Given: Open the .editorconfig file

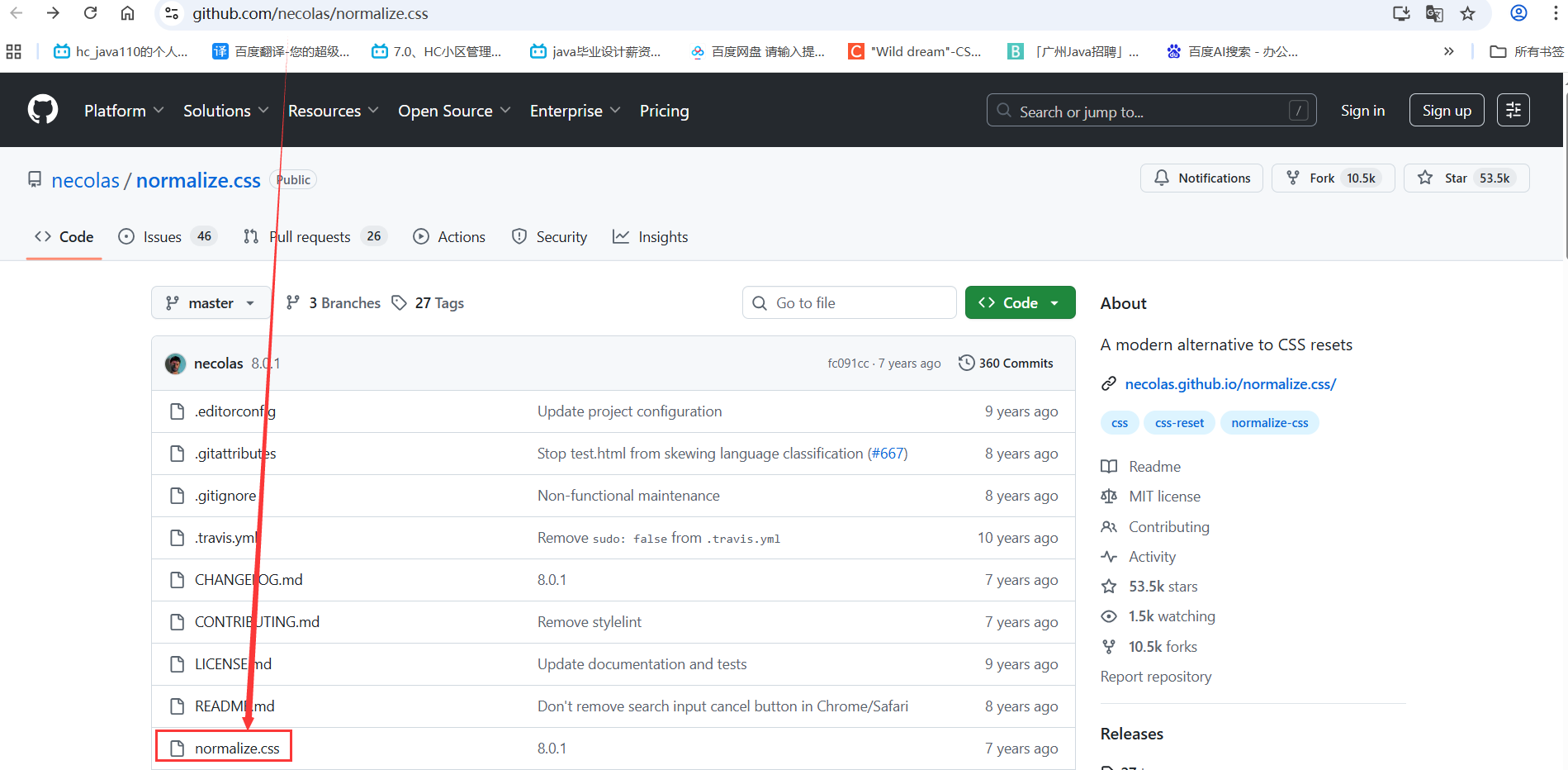Looking at the screenshot, I should coord(235,411).
